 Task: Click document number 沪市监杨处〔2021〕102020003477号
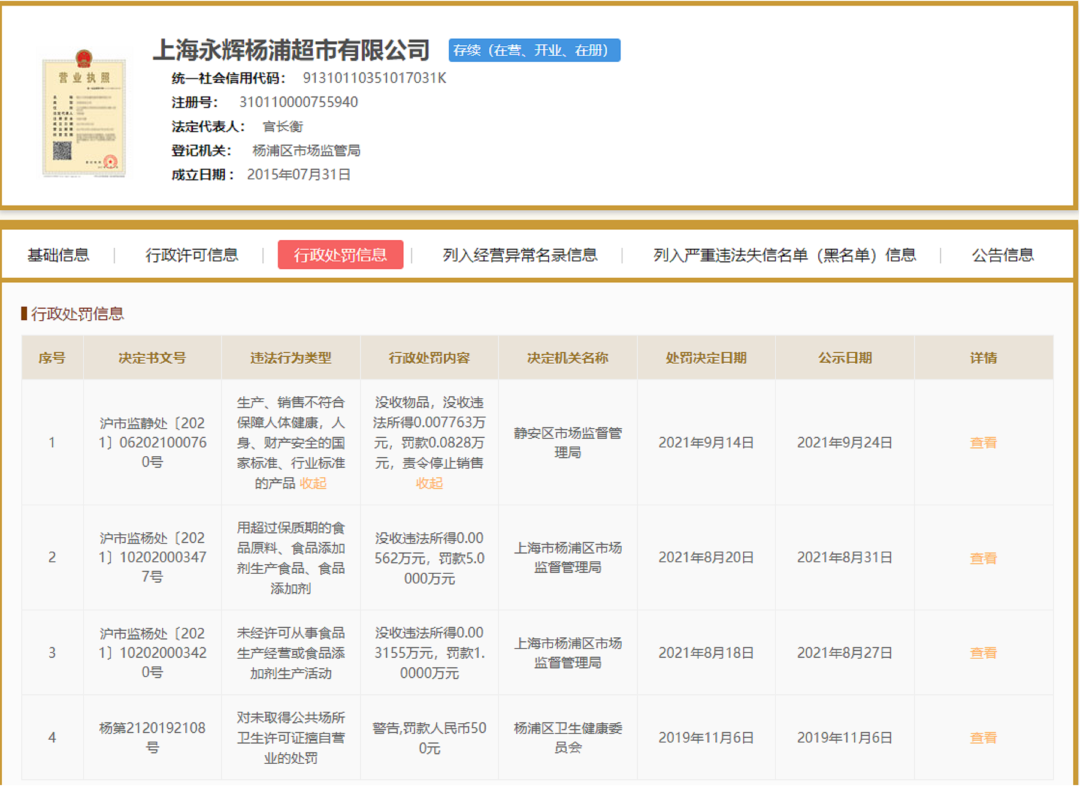(152, 558)
